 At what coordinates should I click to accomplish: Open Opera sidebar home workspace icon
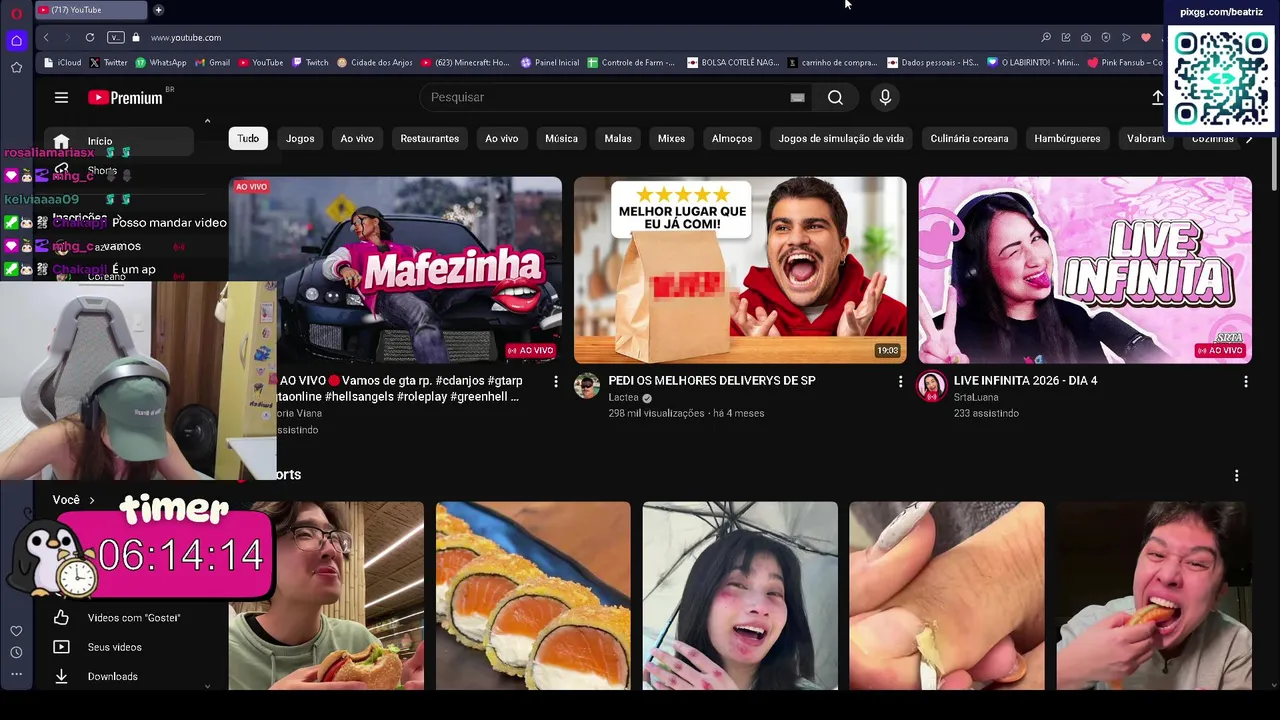[x=16, y=41]
